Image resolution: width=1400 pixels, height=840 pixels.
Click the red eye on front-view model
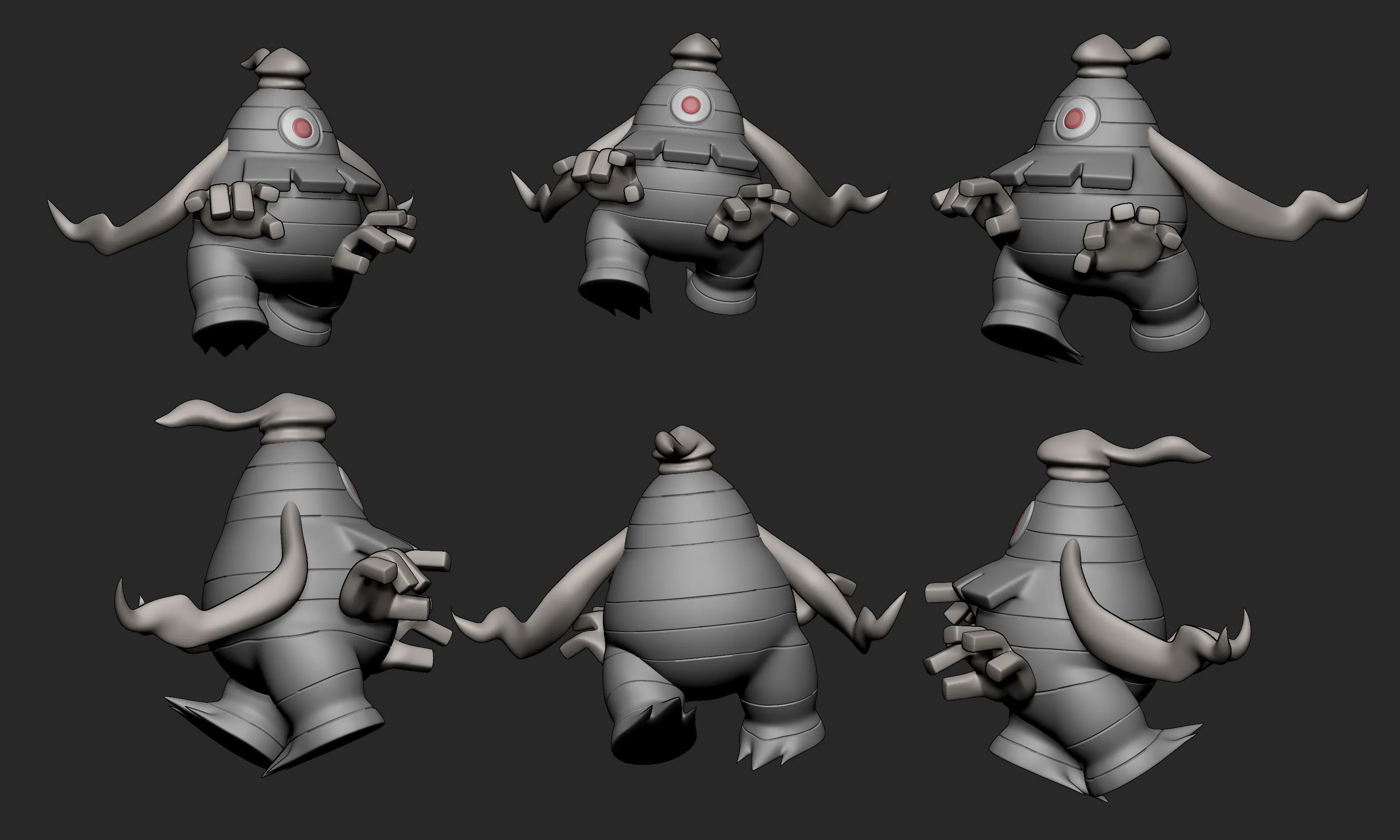(690, 105)
